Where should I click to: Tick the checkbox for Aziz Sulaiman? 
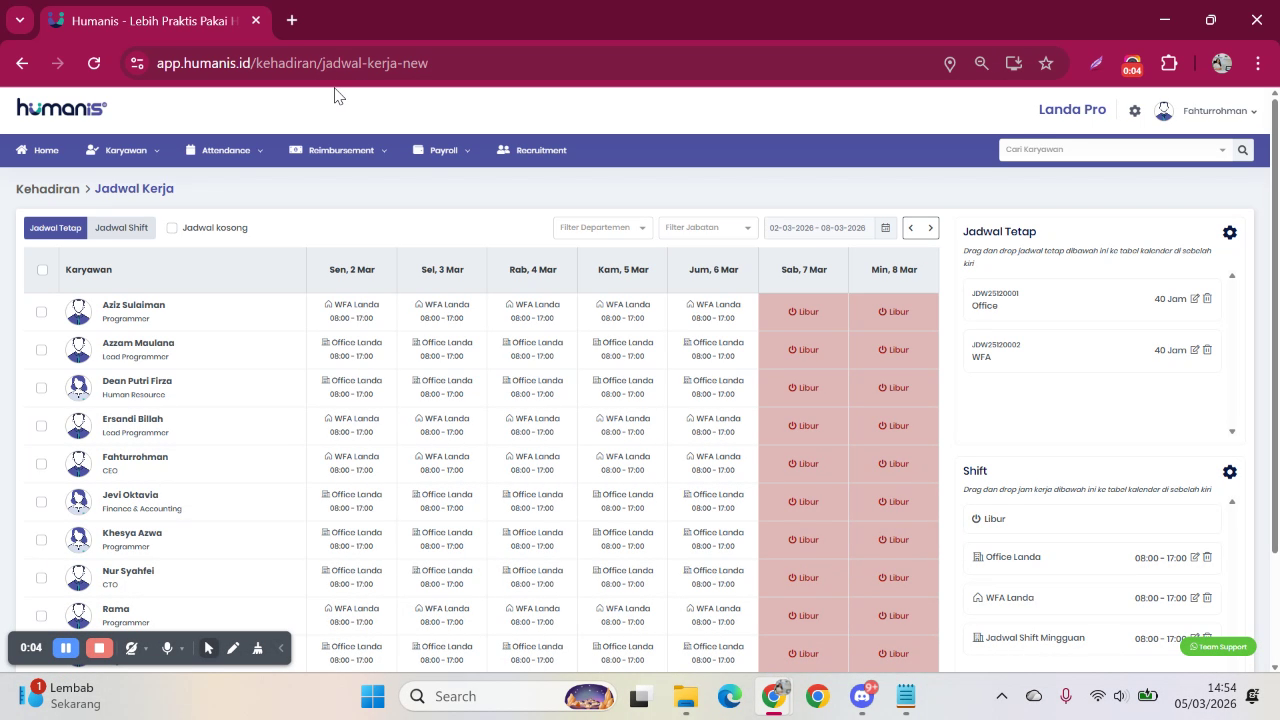coord(41,312)
